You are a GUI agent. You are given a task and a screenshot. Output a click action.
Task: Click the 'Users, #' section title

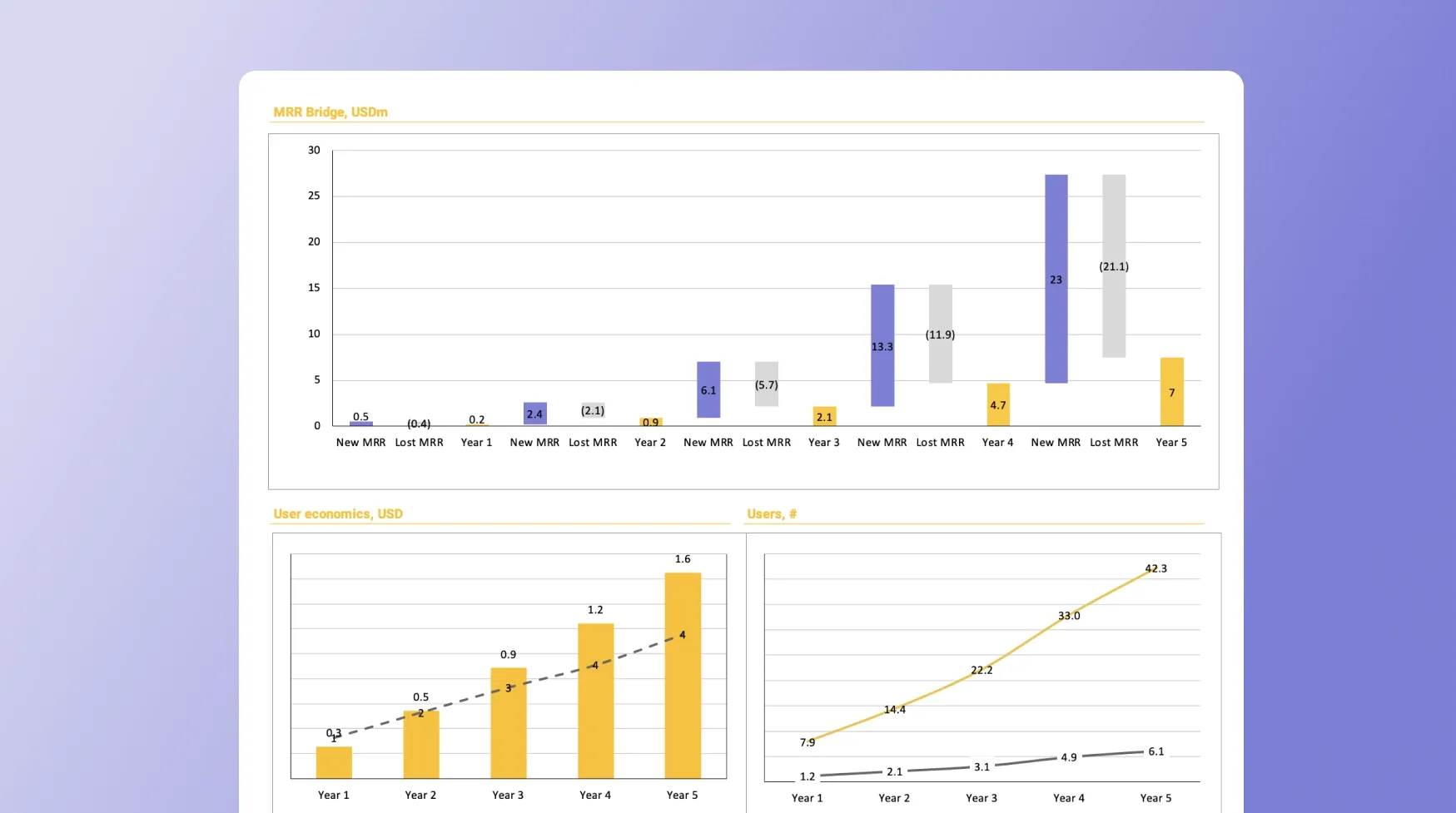[x=772, y=514]
